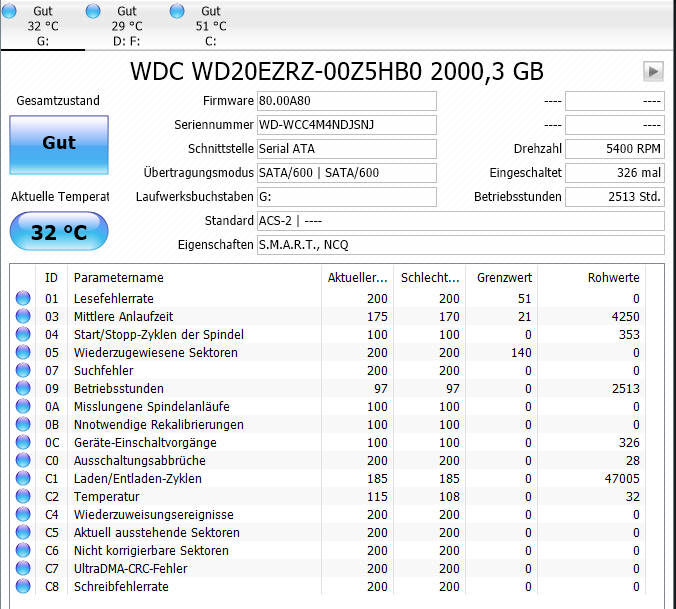Image resolution: width=676 pixels, height=609 pixels.
Task: Select the Lesefehlerrate parameter name
Action: pyautogui.click(x=114, y=299)
